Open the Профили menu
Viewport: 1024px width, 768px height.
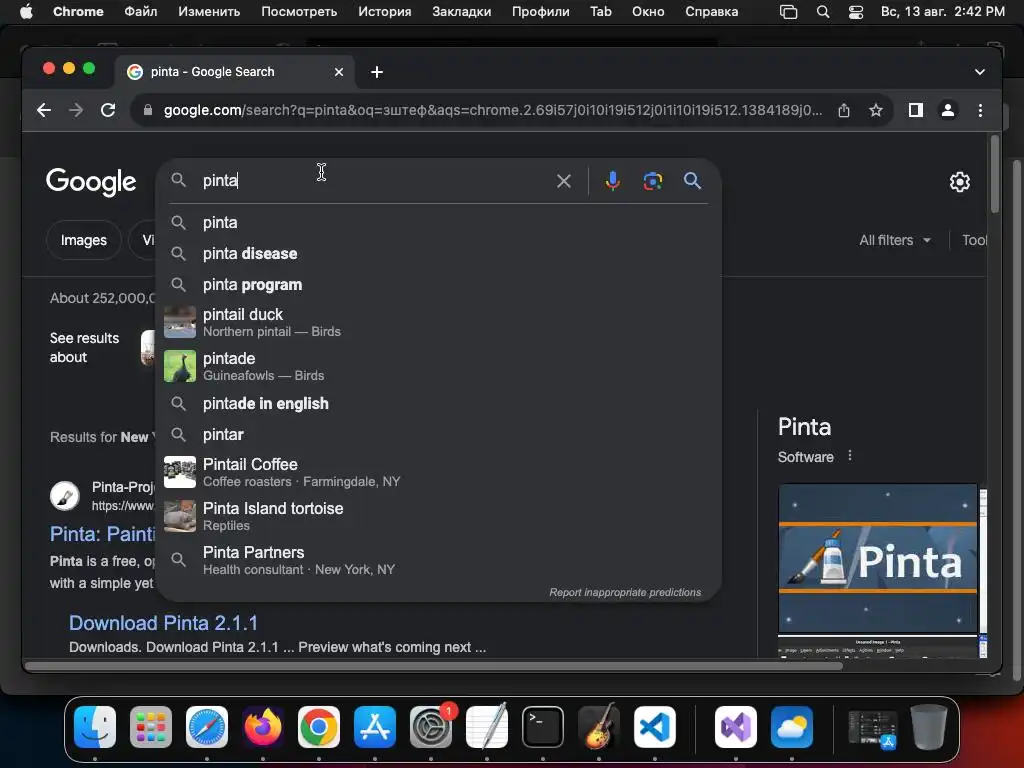click(540, 12)
